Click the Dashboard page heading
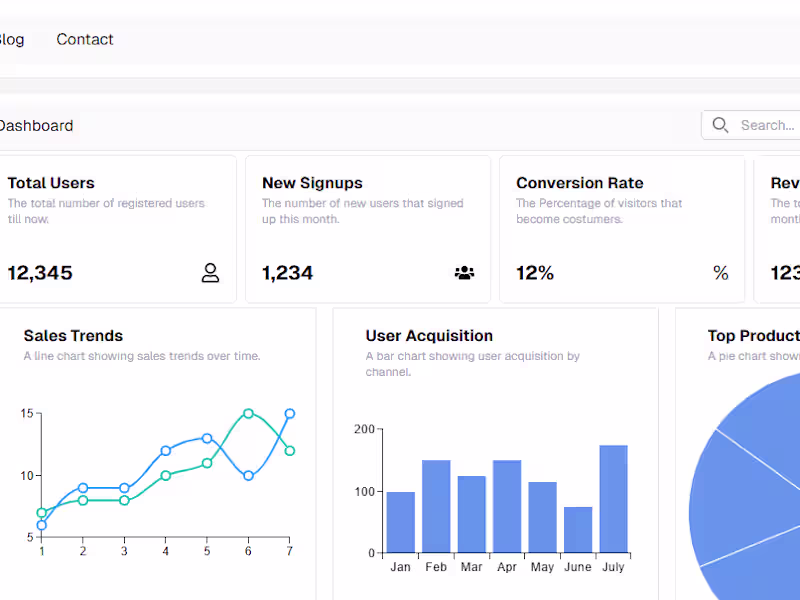 (36, 126)
